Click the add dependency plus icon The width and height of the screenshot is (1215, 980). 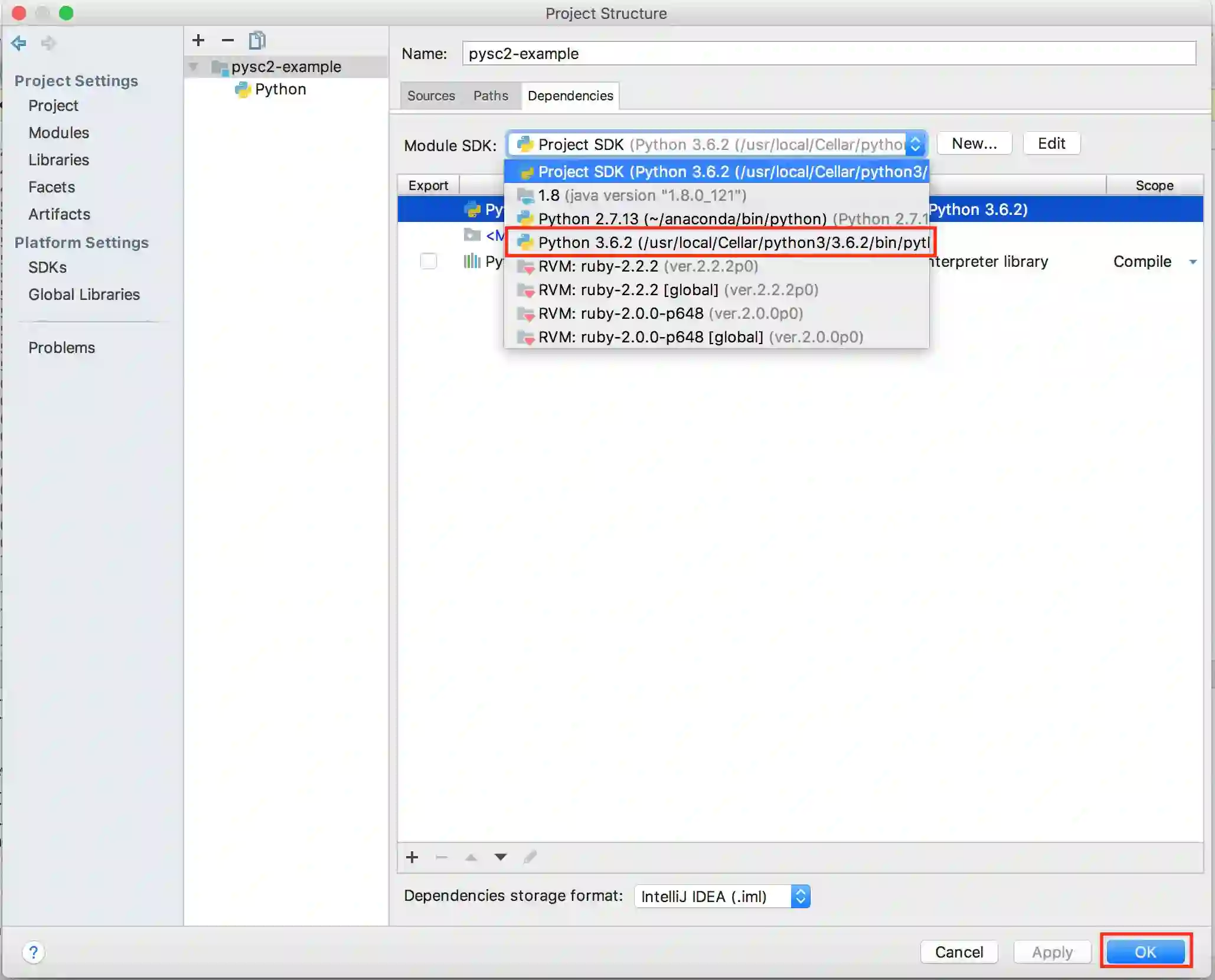click(412, 857)
